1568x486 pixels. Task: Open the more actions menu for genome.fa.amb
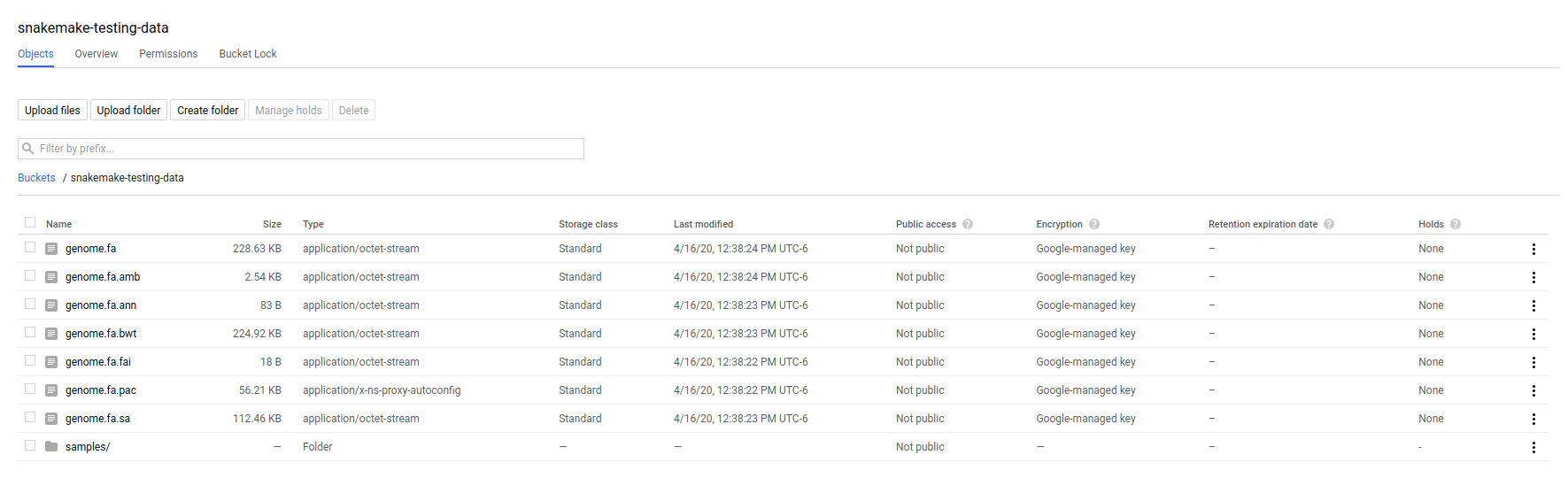coord(1533,277)
